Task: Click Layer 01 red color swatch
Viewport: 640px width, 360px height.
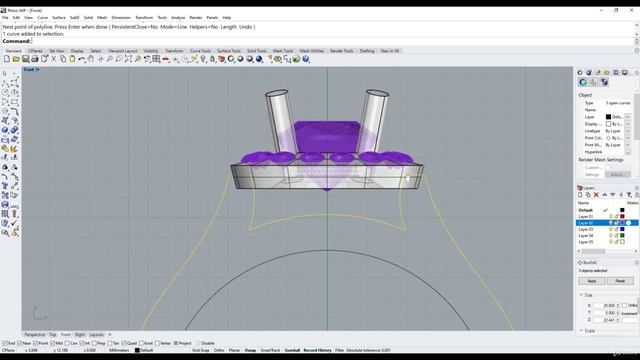Action: tap(622, 216)
